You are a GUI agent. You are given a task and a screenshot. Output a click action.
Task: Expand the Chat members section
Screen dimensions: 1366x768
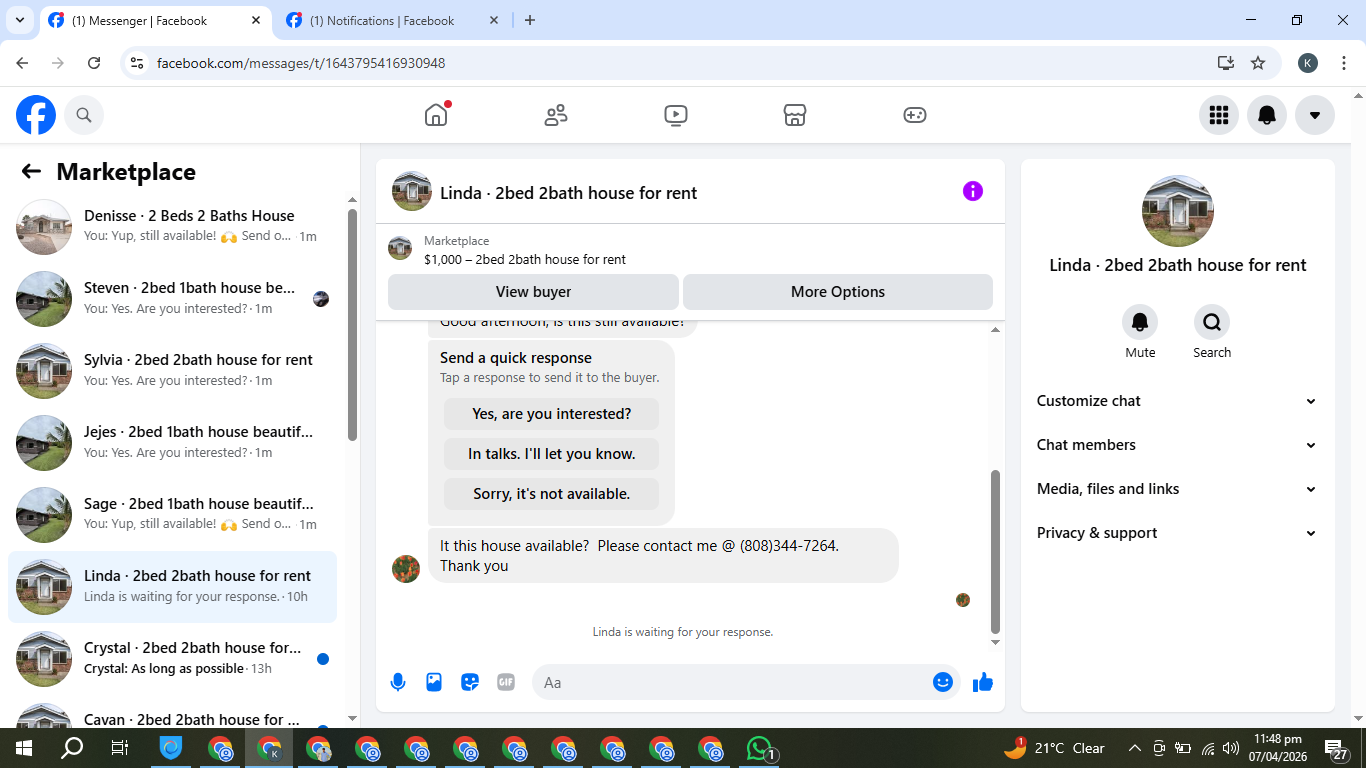[x=1177, y=445]
